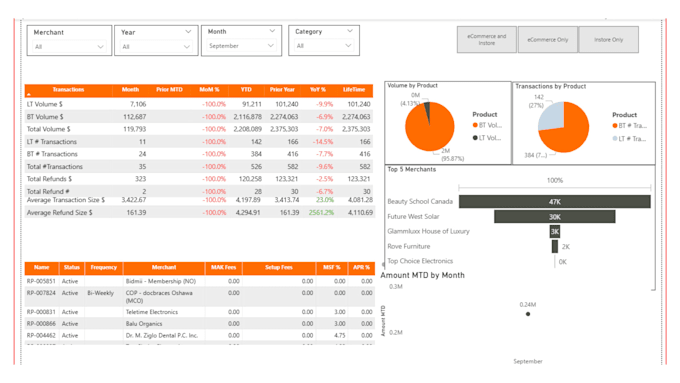This screenshot has width=680, height=383.
Task: Click the RP-005851 name cell
Action: pos(41,281)
